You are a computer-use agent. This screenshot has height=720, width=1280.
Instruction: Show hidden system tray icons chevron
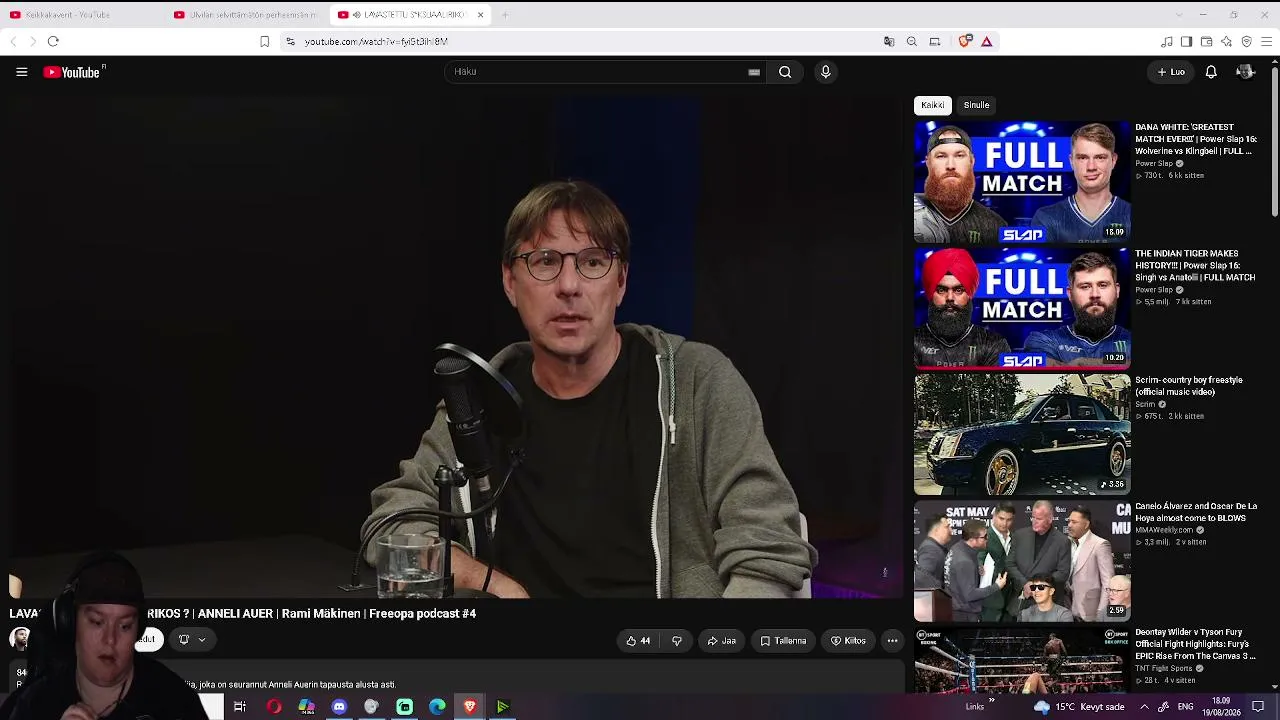coord(1145,707)
